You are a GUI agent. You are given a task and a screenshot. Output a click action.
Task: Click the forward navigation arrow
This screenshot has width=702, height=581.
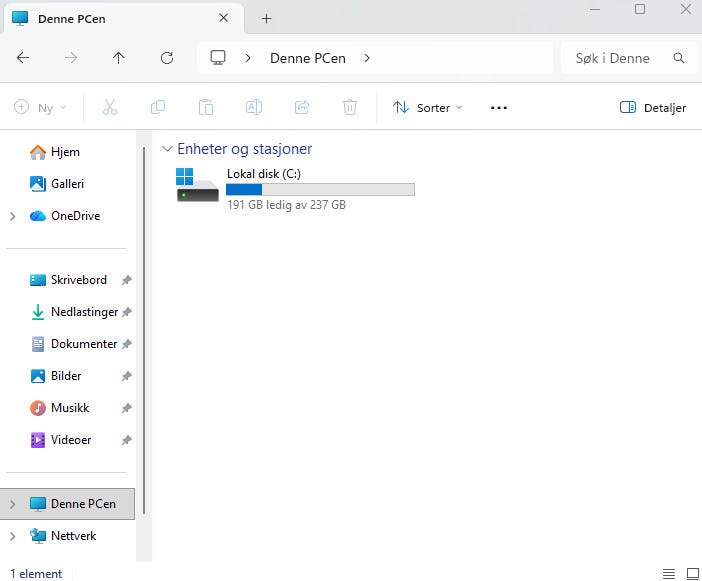(71, 58)
